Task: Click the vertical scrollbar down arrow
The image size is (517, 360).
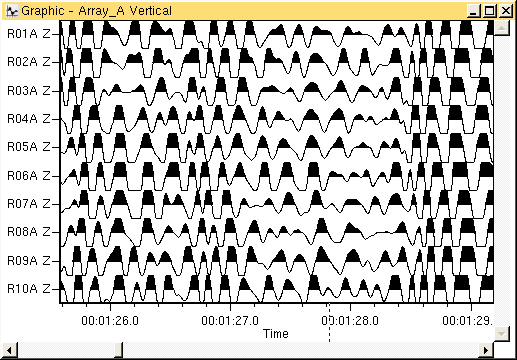Action: [501, 333]
